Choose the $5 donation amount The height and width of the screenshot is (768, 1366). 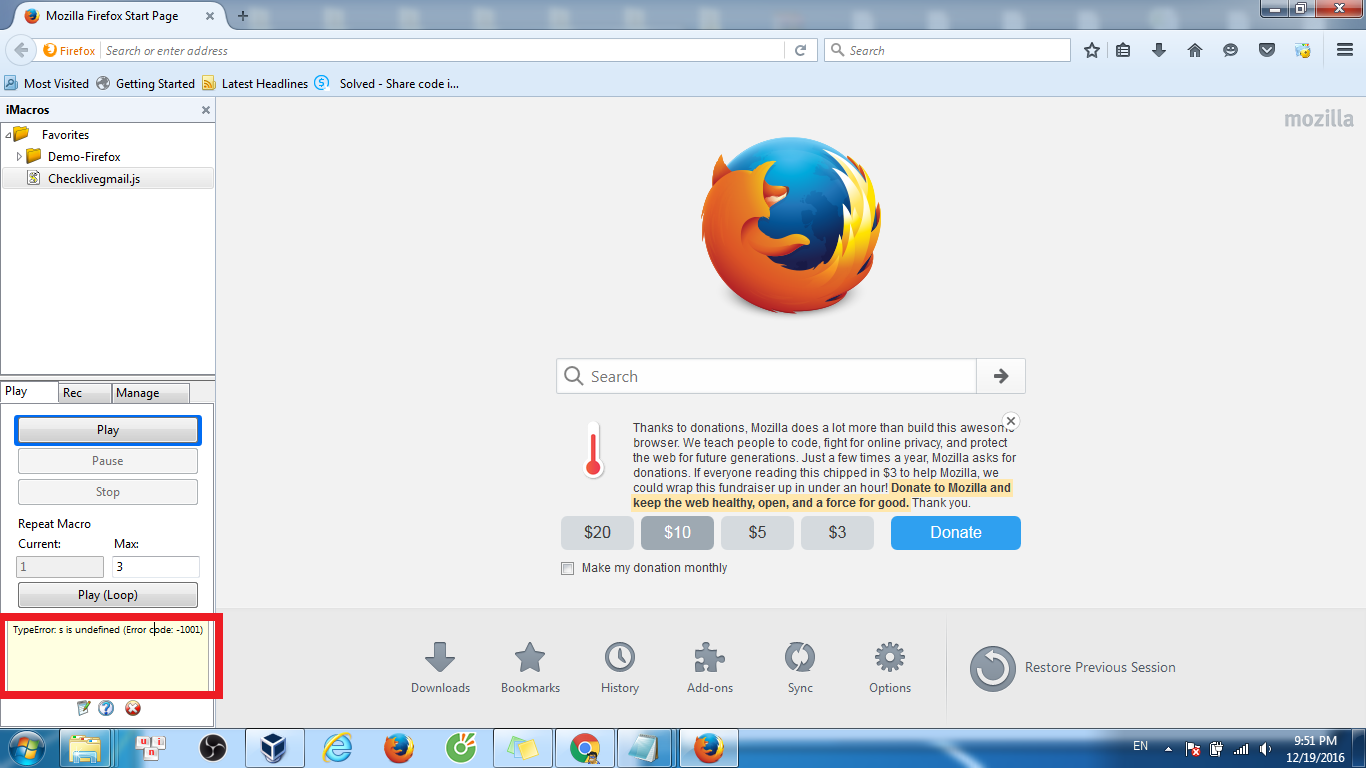coord(757,533)
